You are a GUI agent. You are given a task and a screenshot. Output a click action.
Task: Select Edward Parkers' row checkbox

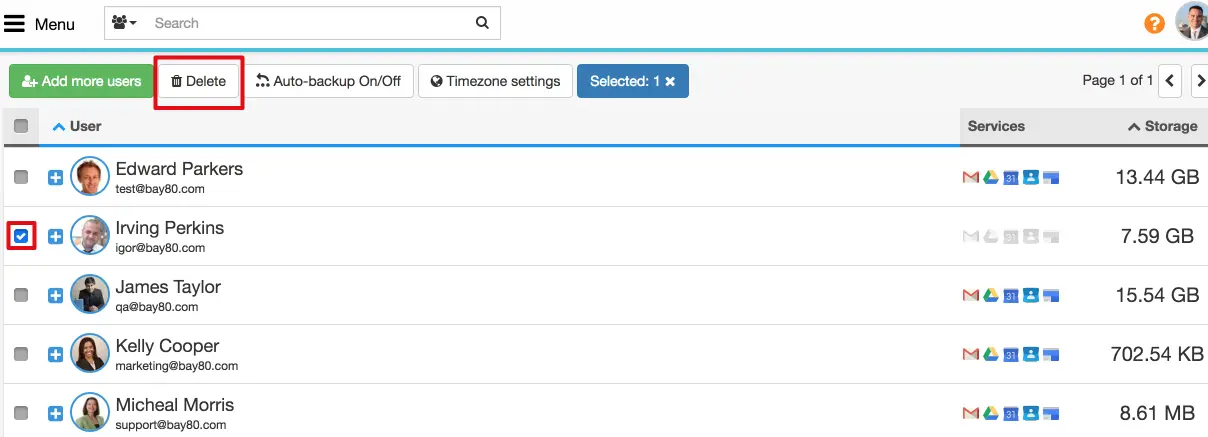click(x=21, y=178)
